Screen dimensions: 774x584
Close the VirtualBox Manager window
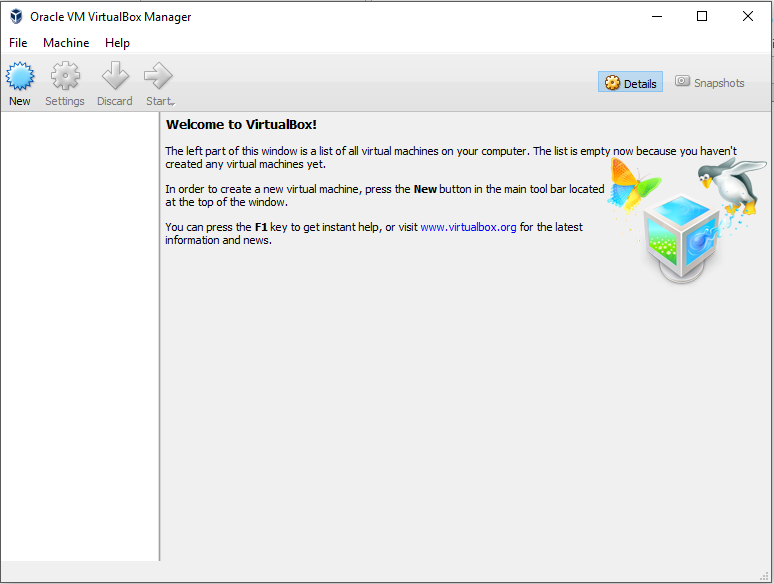[747, 16]
